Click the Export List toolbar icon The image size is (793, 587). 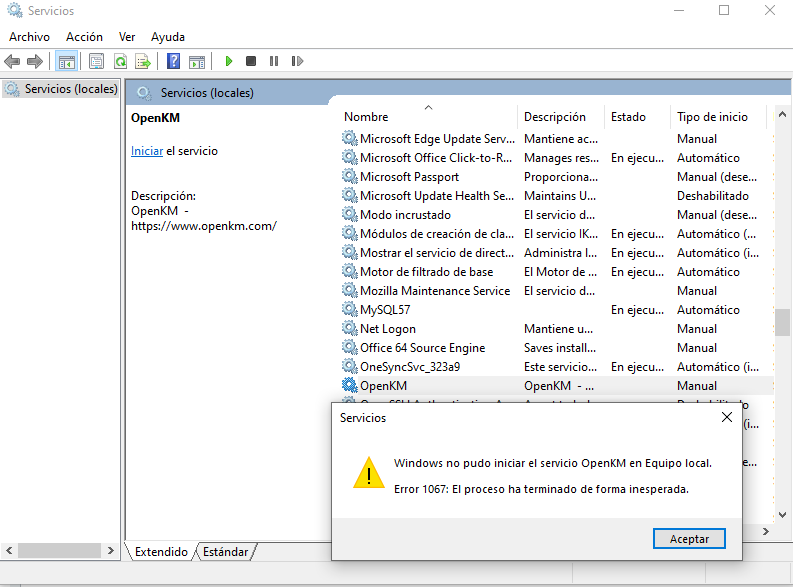point(143,61)
